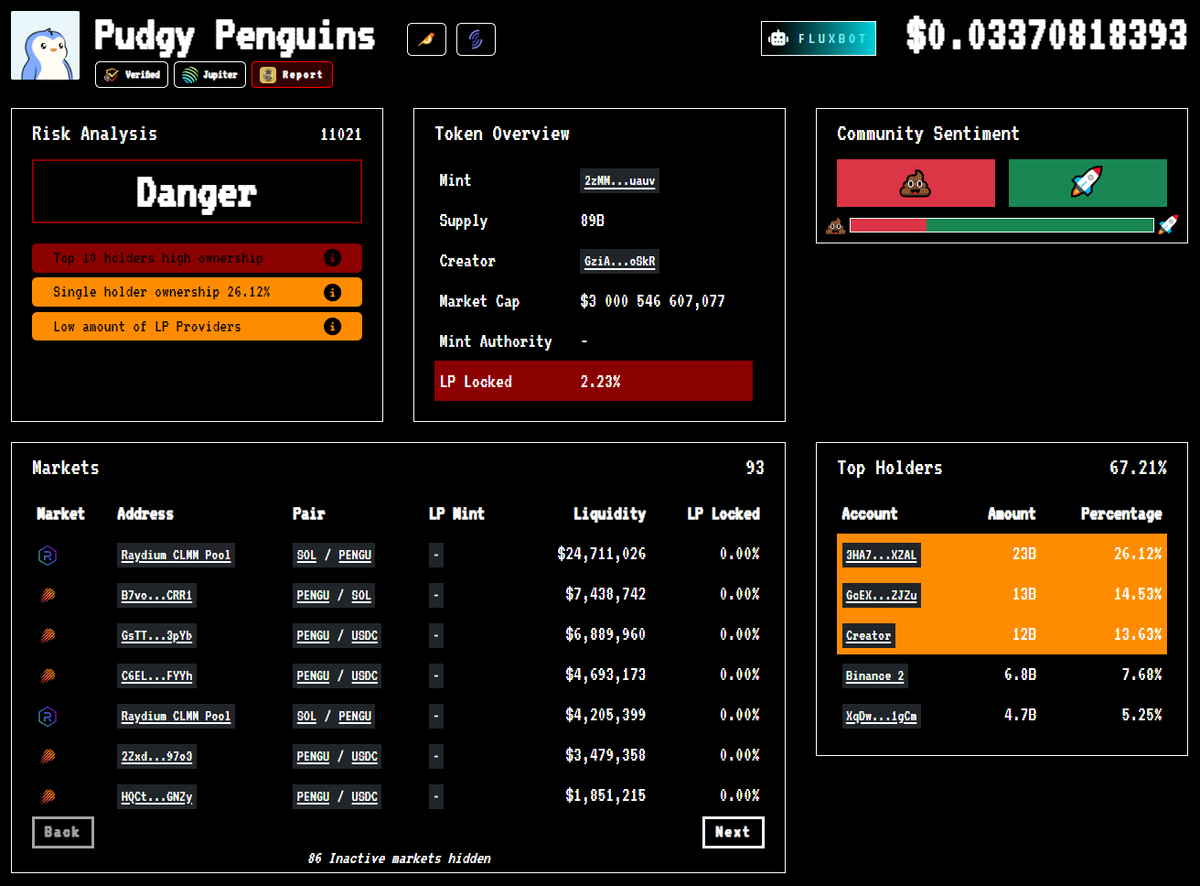The width and height of the screenshot is (1200, 886).
Task: Open the Creator holder account link
Action: pos(868,635)
